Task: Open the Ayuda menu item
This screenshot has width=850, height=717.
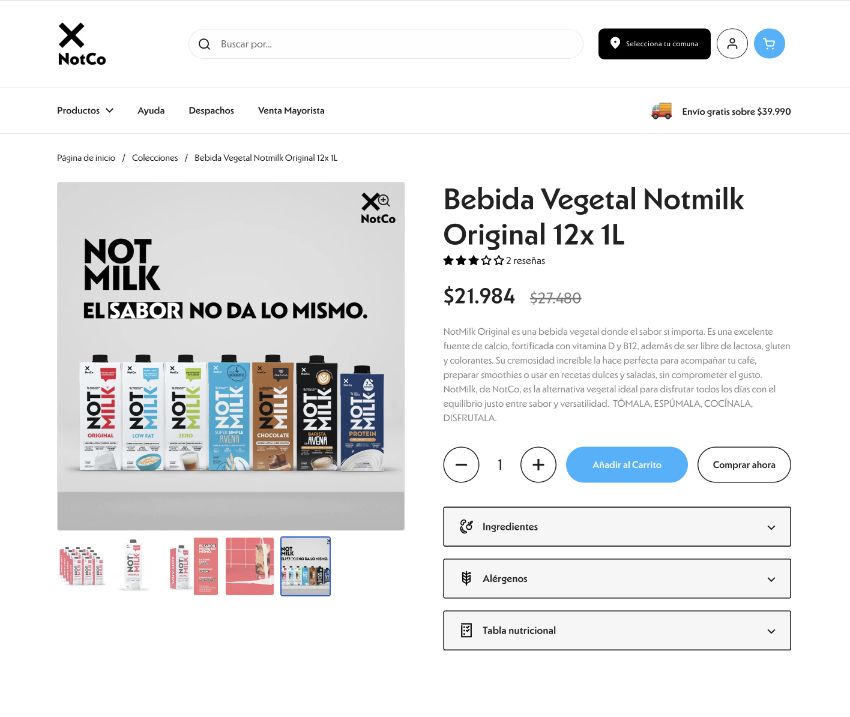Action: (151, 111)
